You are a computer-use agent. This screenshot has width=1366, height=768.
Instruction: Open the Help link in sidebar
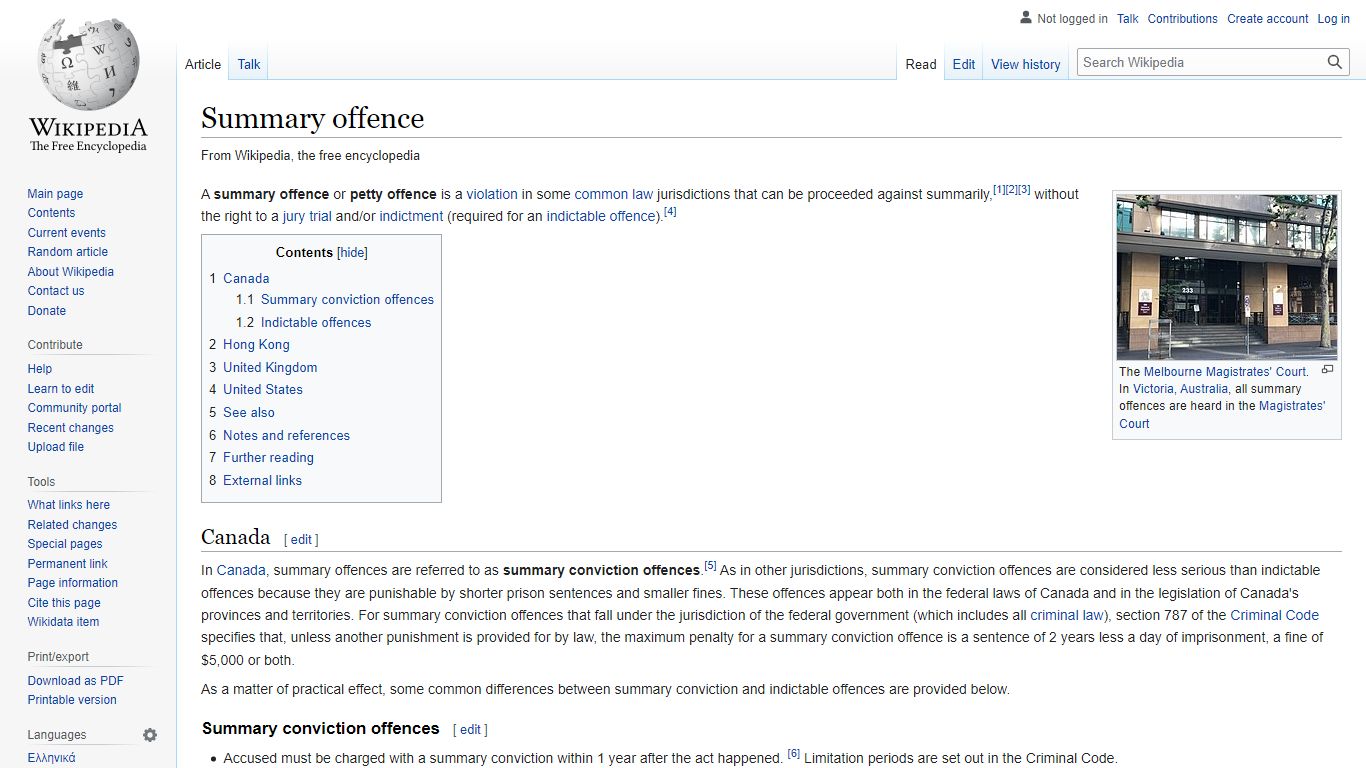click(40, 369)
